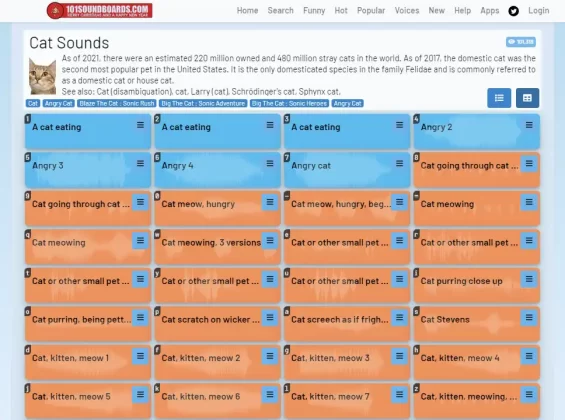Viewport: 565px width, 420px height.
Task: Open options menu icon on Angry 2 card
Action: [x=529, y=125]
